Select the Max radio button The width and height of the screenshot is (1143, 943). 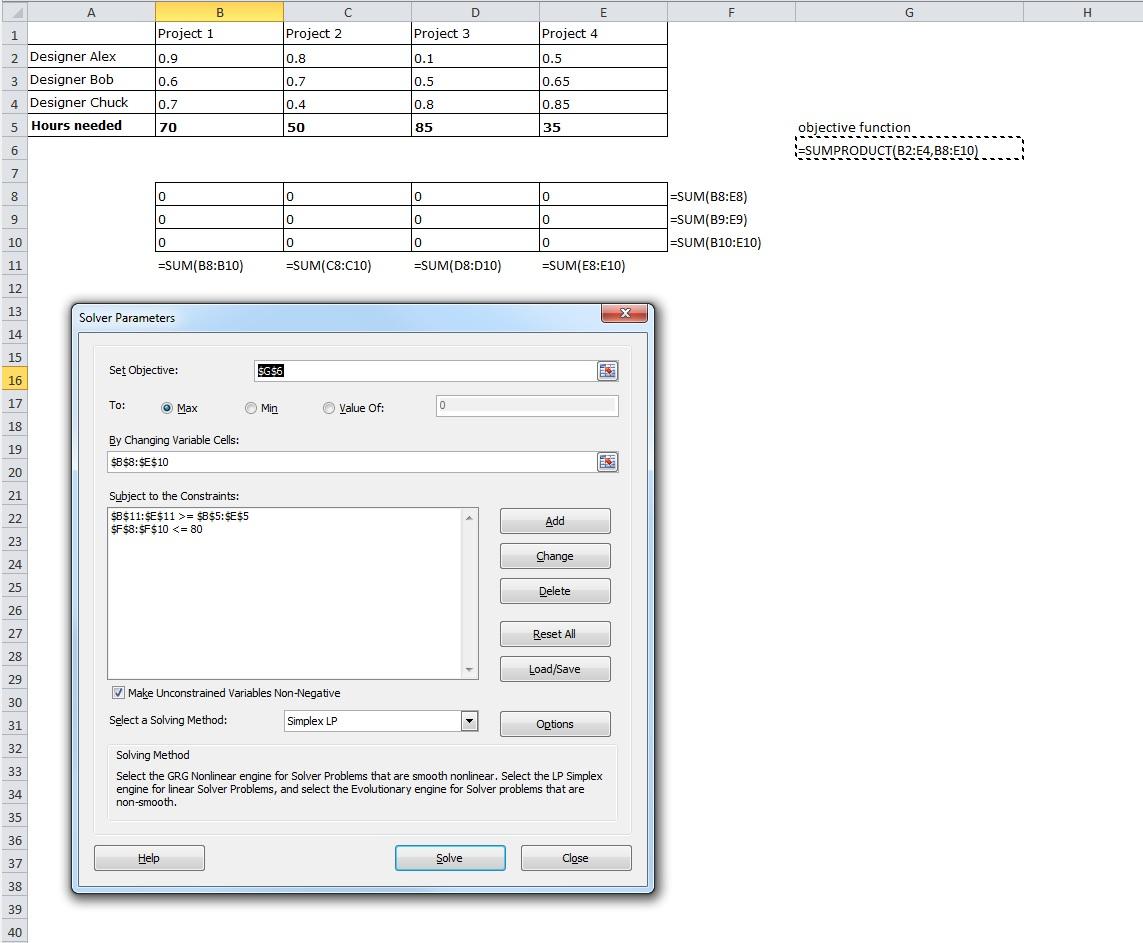(x=167, y=408)
